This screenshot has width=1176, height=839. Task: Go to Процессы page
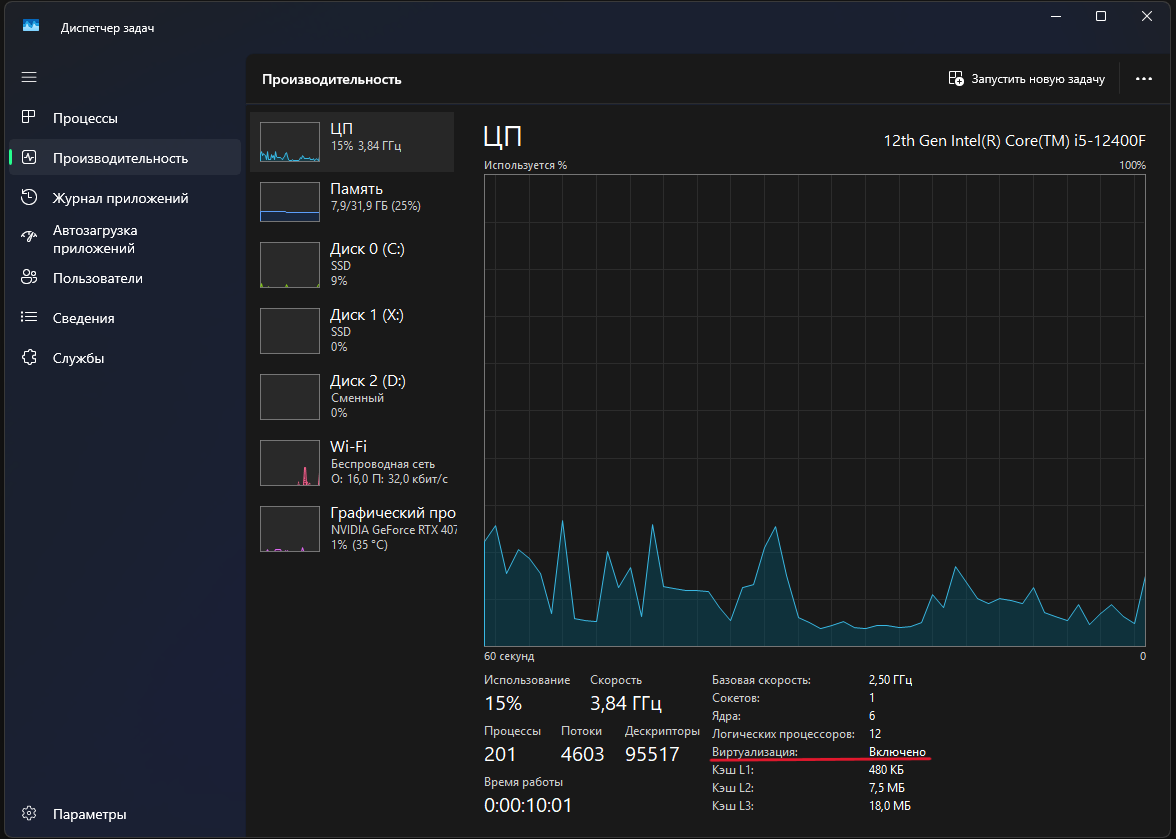click(124, 118)
